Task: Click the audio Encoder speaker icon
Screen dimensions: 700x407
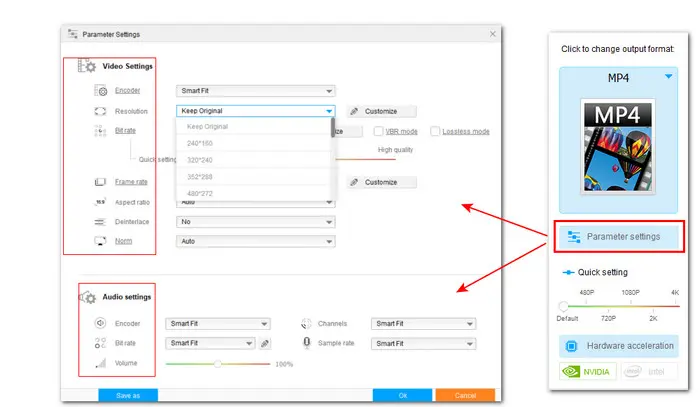Action: 100,323
